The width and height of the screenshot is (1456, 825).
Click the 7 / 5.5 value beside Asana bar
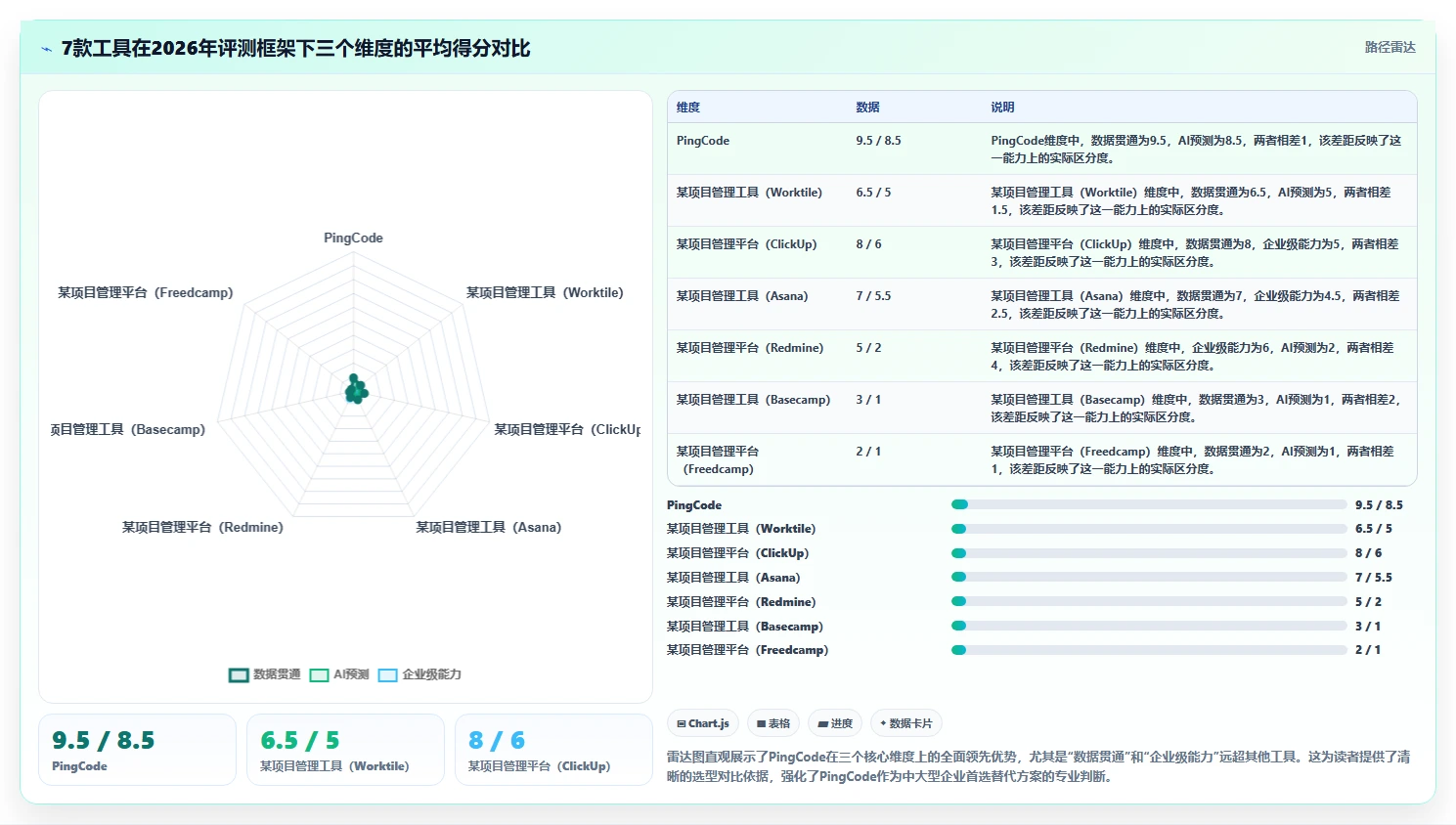1374,578
